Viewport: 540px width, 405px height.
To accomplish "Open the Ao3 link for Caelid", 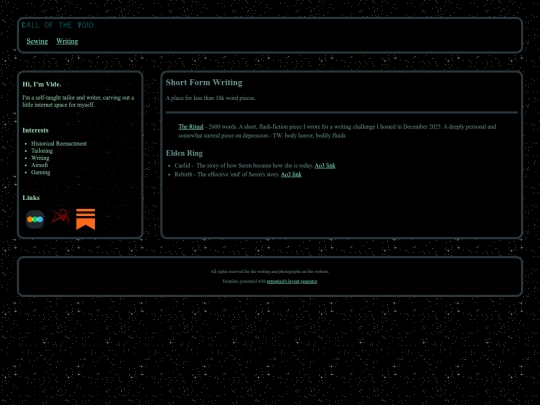I will pos(325,166).
